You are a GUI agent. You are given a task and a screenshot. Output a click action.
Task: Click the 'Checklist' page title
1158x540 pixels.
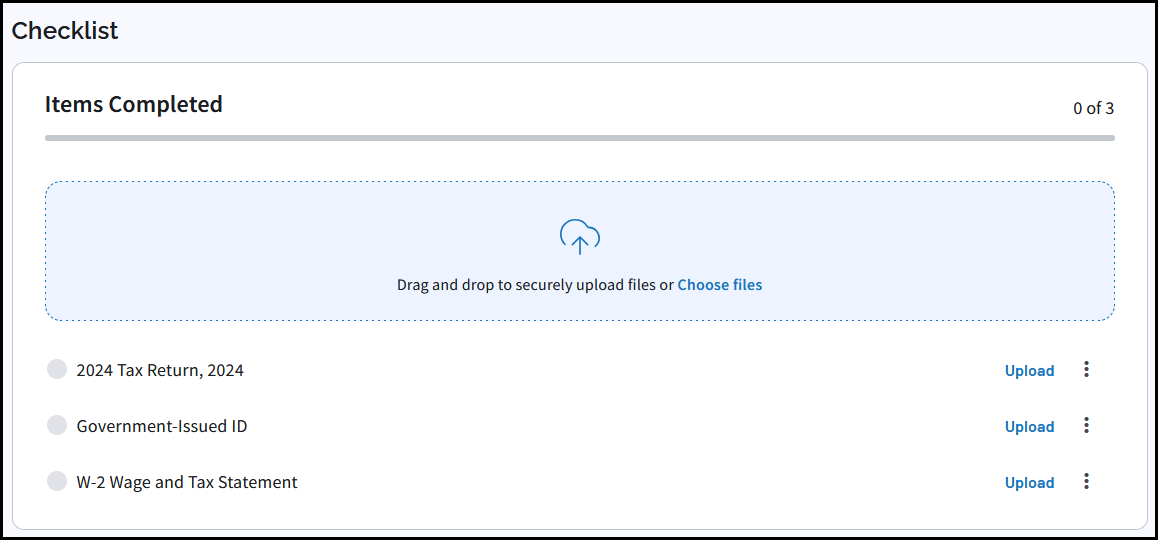pyautogui.click(x=65, y=31)
